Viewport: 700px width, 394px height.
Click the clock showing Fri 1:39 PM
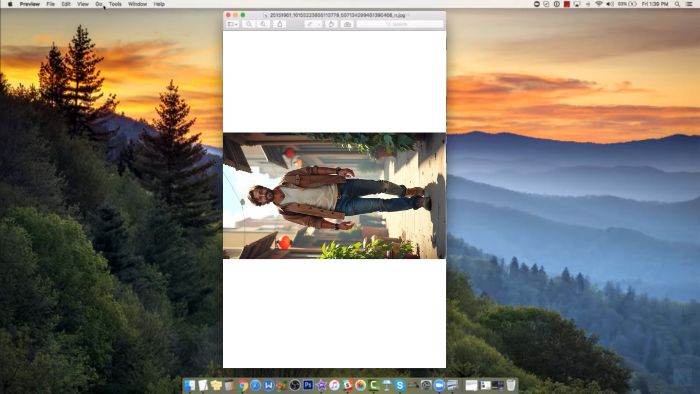click(655, 4)
